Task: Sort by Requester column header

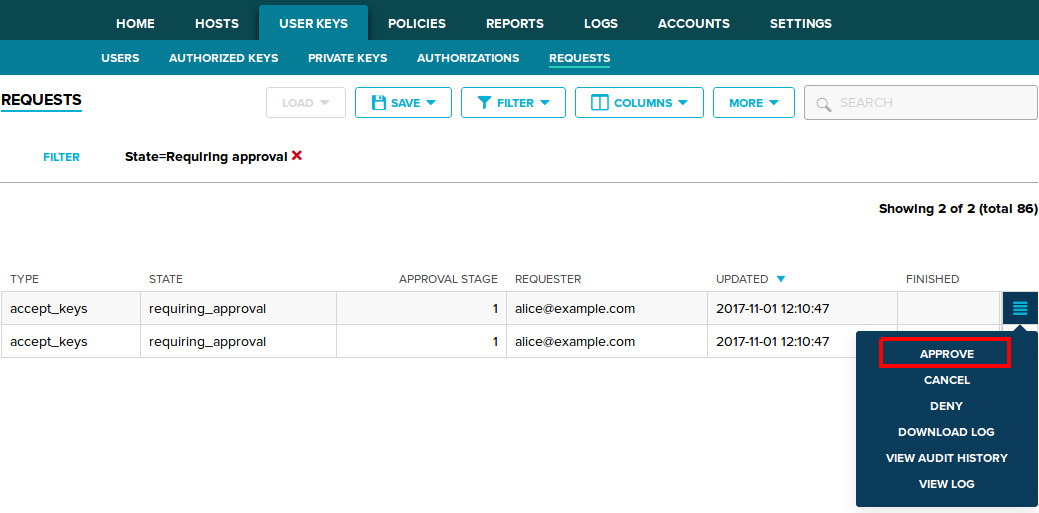Action: (548, 279)
